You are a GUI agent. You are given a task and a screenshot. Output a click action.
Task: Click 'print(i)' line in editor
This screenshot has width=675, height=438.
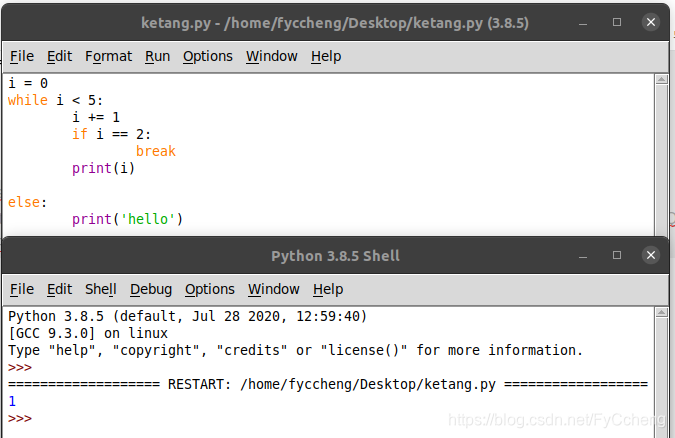point(103,168)
